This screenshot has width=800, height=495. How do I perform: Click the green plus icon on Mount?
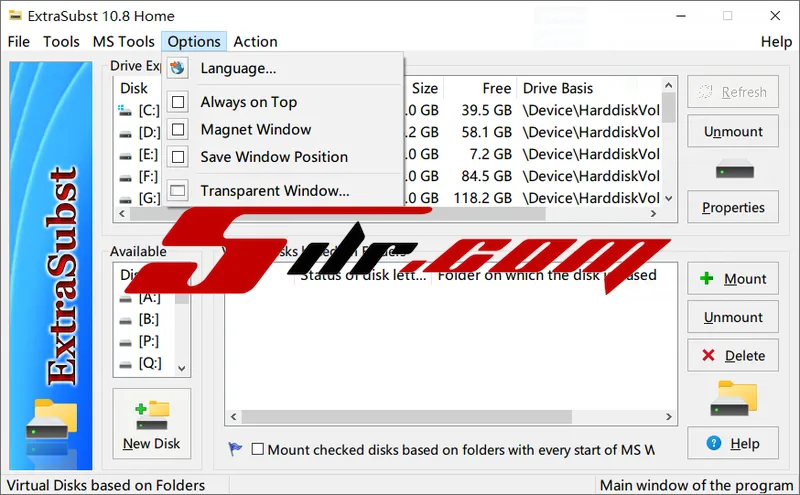click(x=707, y=278)
